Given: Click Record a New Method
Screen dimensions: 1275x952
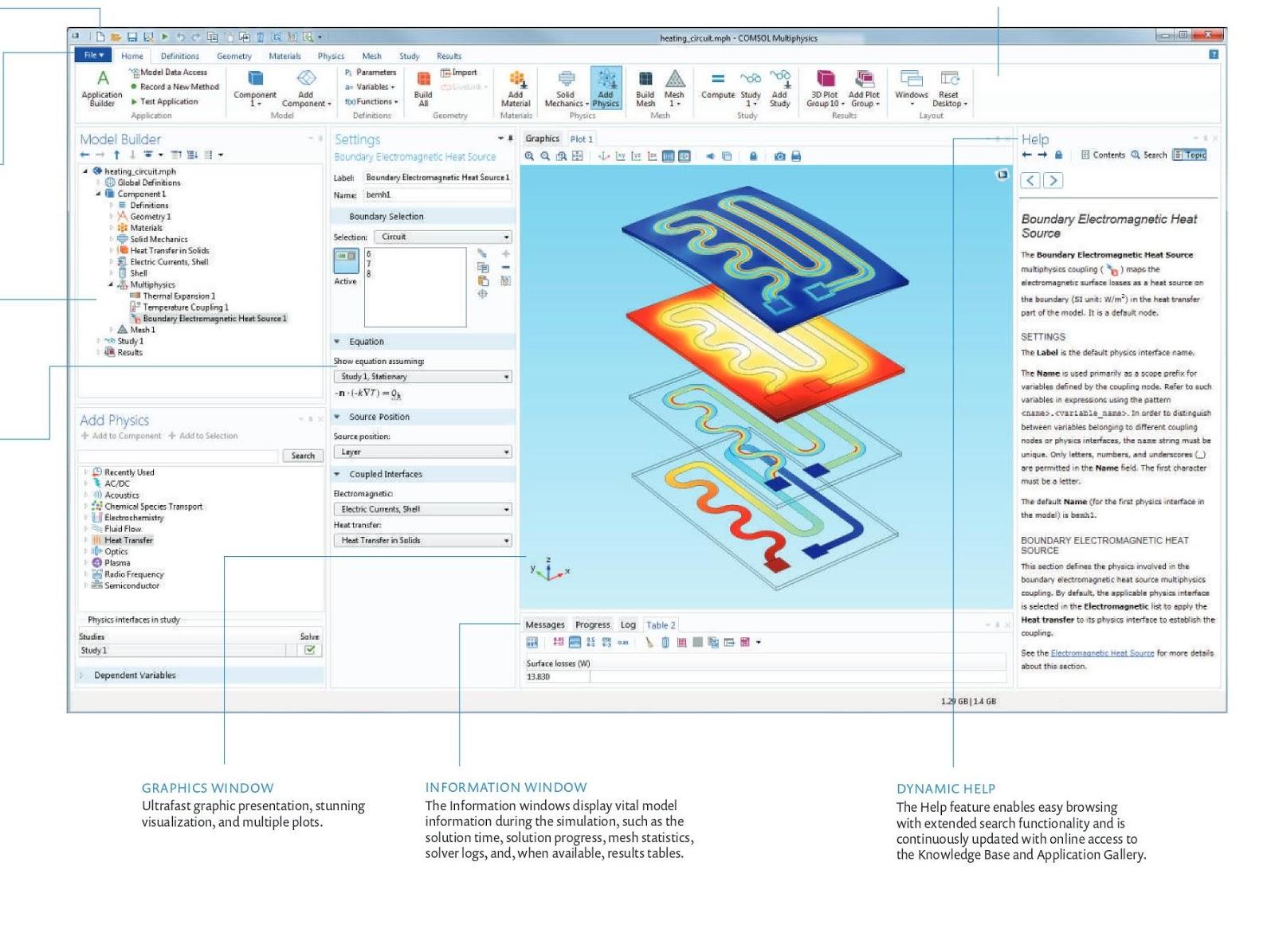Looking at the screenshot, I should pyautogui.click(x=175, y=87).
